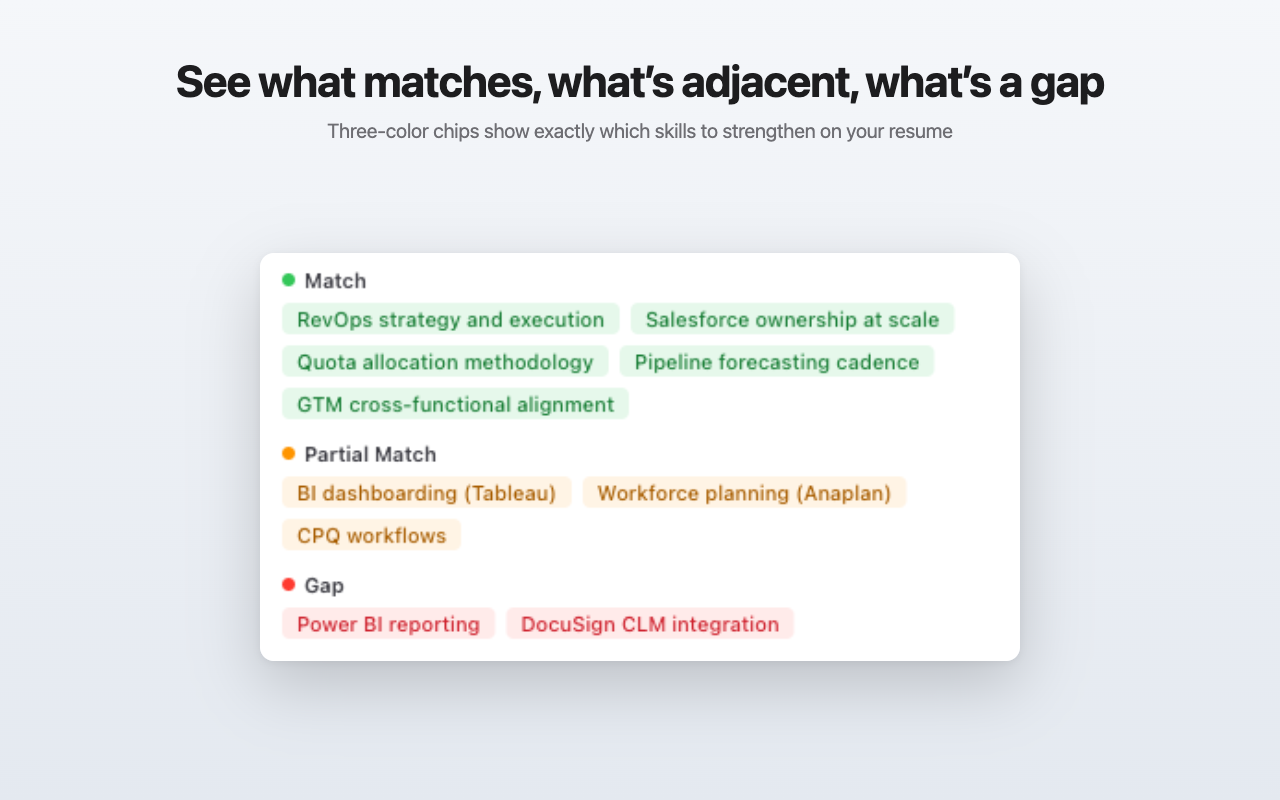1280x800 pixels.
Task: Choose the CPQ workflows chip
Action: tap(371, 535)
